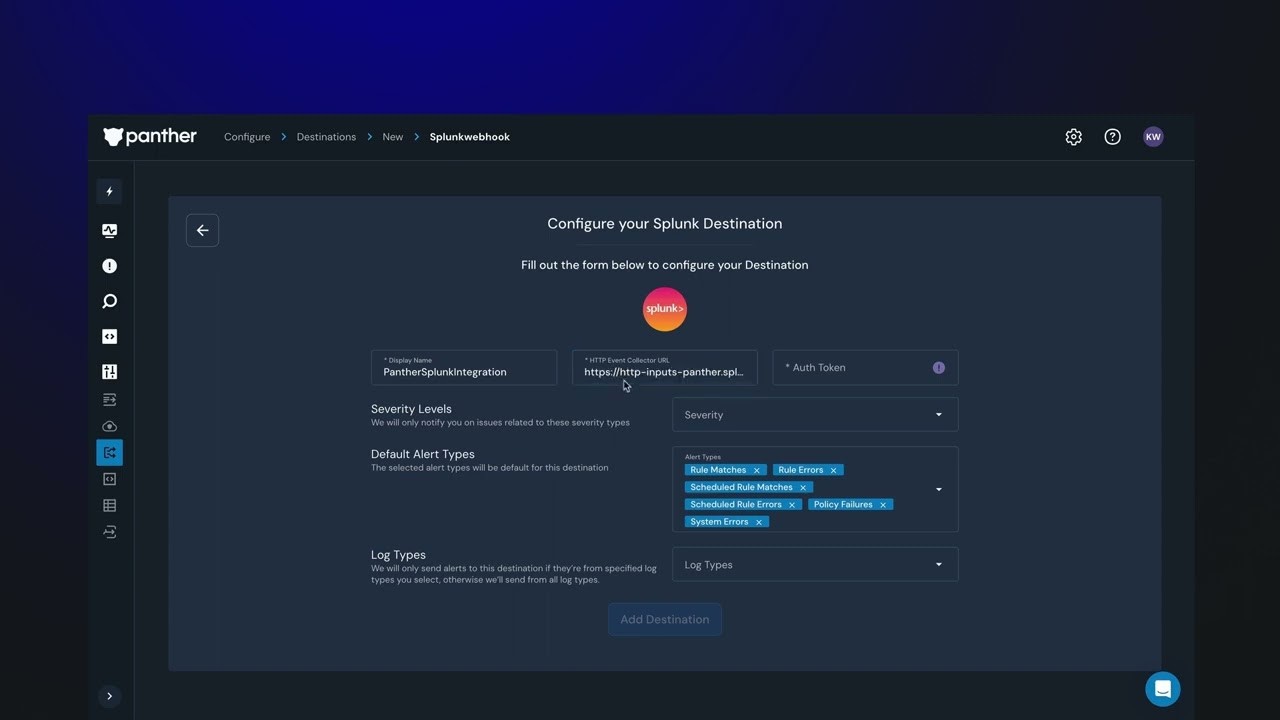This screenshot has height=720, width=1280.
Task: Open the outlined code box sidebar icon
Action: tap(110, 479)
